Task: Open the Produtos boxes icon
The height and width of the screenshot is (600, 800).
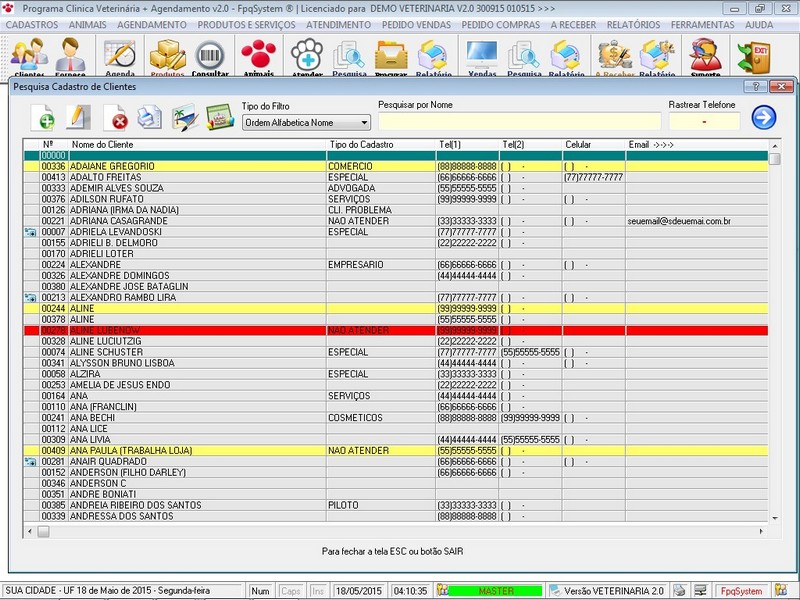Action: coord(167,56)
